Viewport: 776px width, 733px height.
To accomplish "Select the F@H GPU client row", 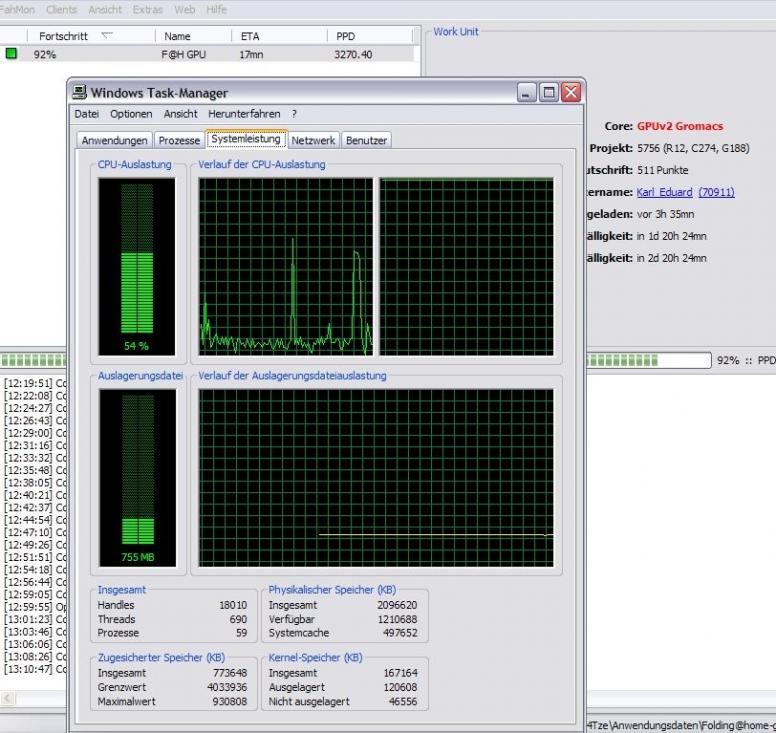I will (207, 54).
